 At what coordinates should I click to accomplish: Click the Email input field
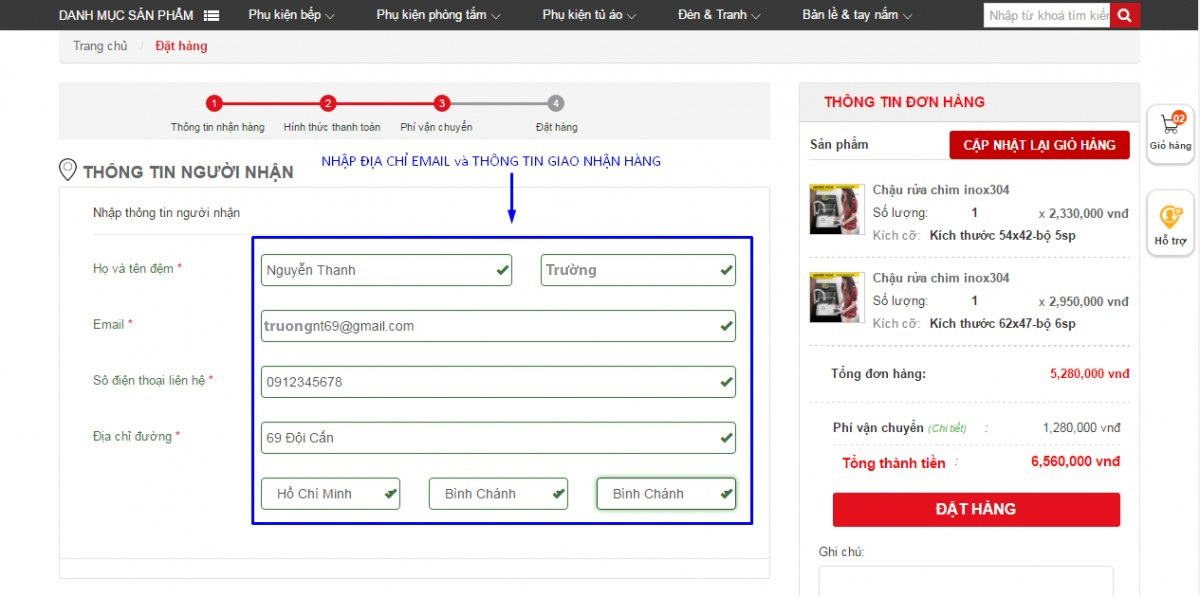point(498,326)
